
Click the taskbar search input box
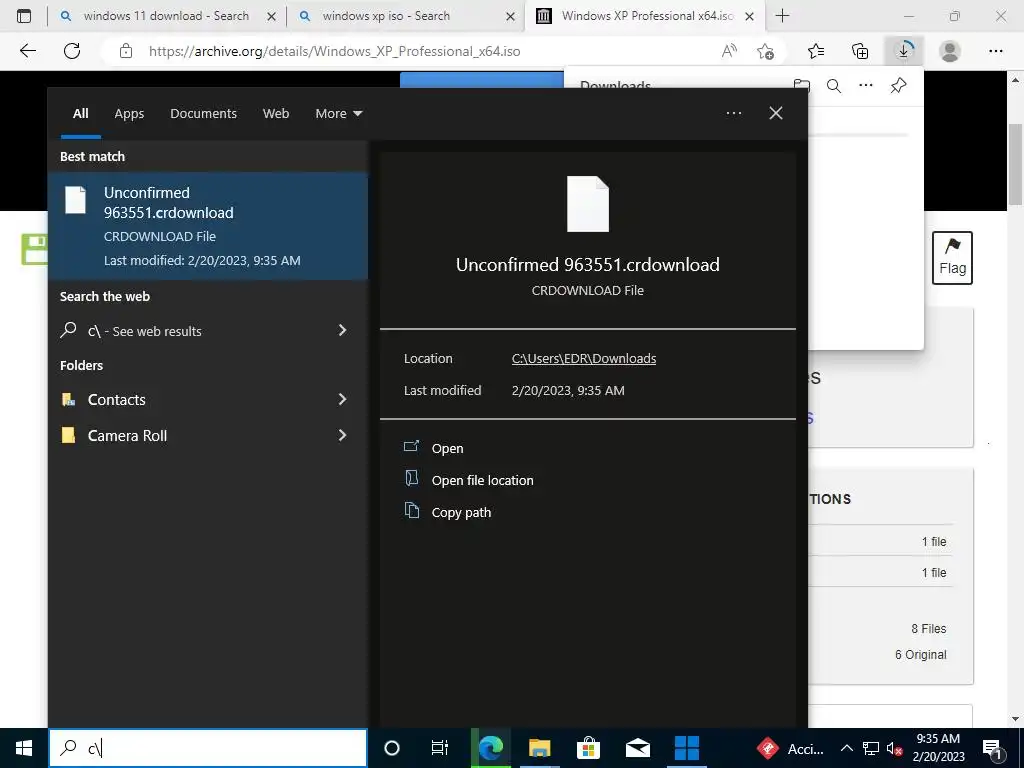[208, 748]
